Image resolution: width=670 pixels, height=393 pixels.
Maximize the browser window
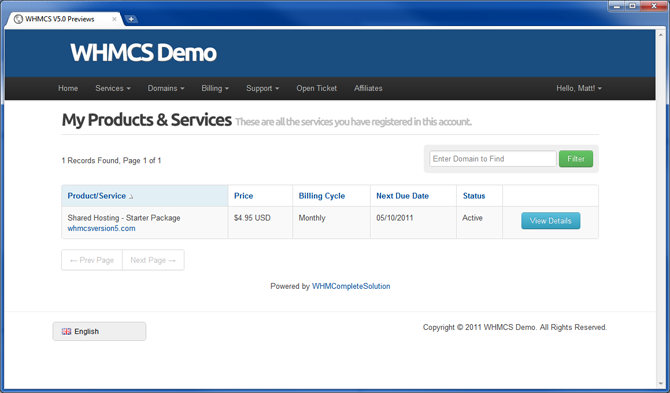(x=632, y=6)
